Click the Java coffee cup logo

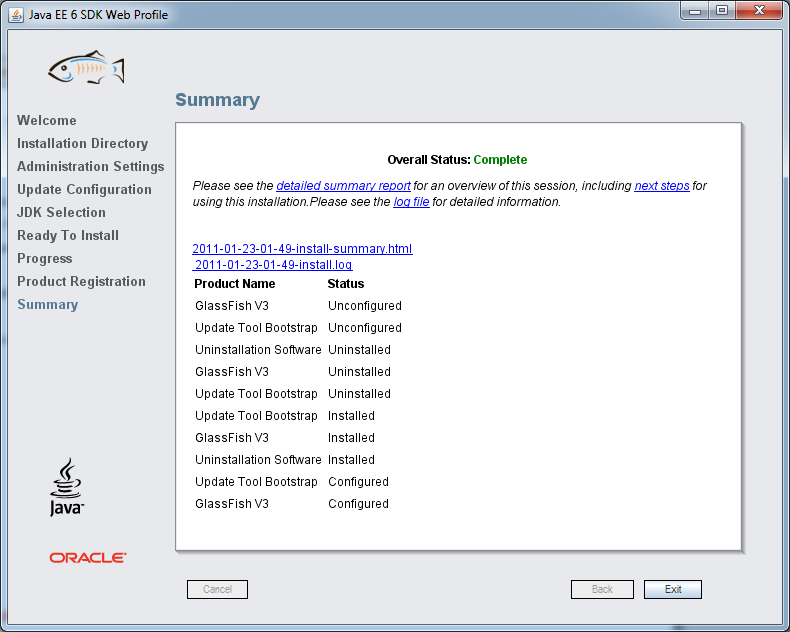[67, 486]
